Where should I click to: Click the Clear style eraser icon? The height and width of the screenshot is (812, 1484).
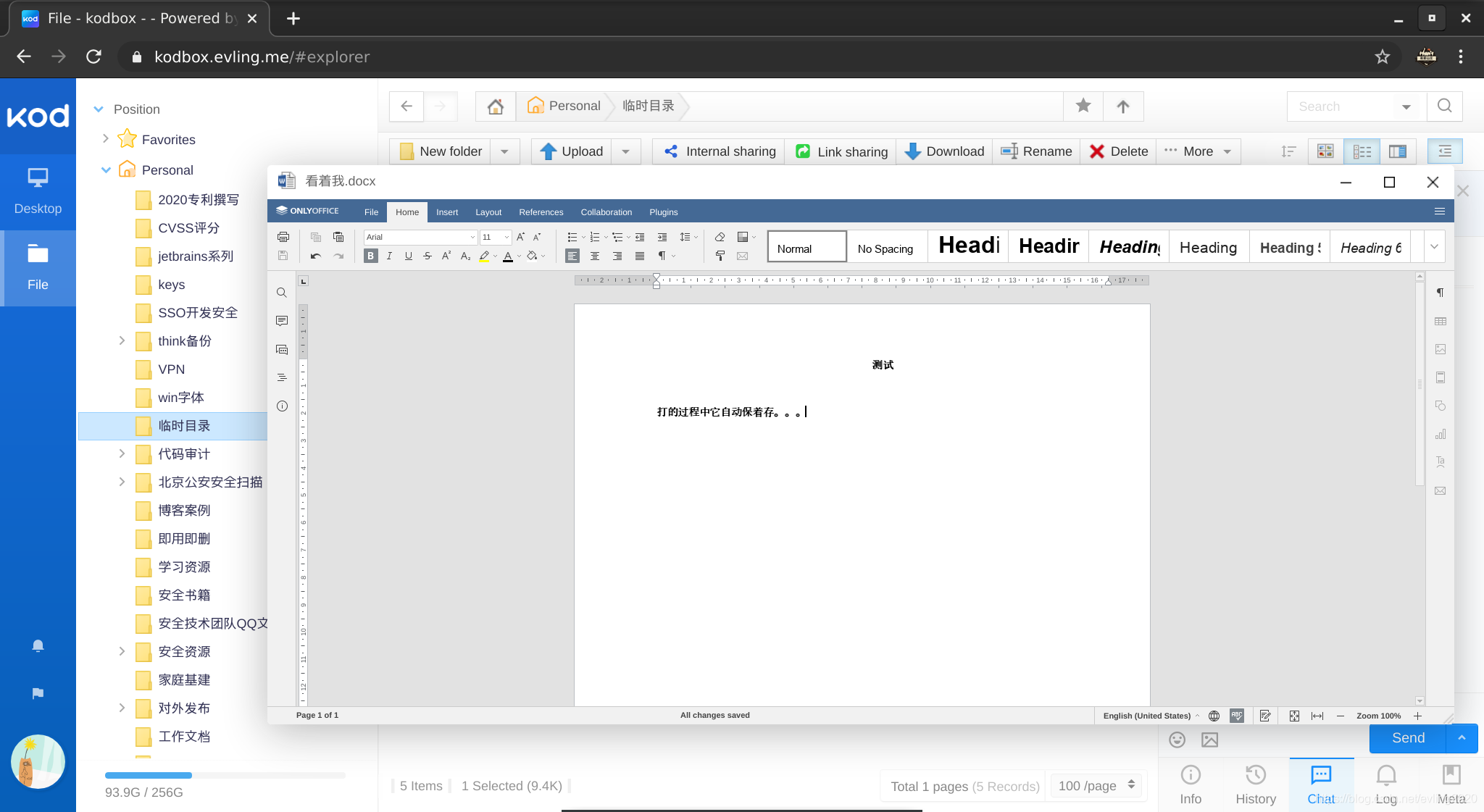click(x=720, y=237)
